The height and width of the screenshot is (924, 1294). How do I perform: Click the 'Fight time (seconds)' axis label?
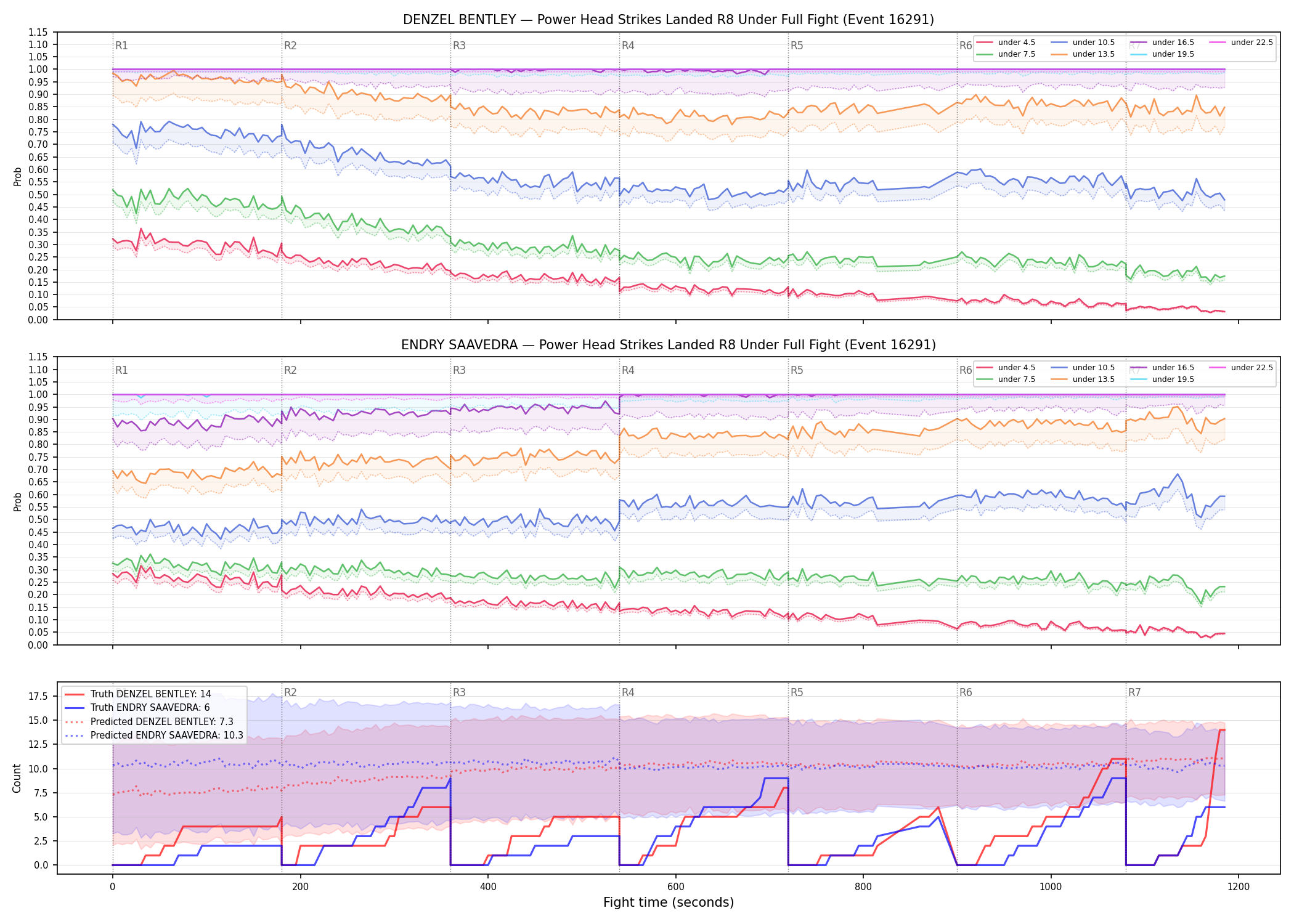click(x=669, y=902)
